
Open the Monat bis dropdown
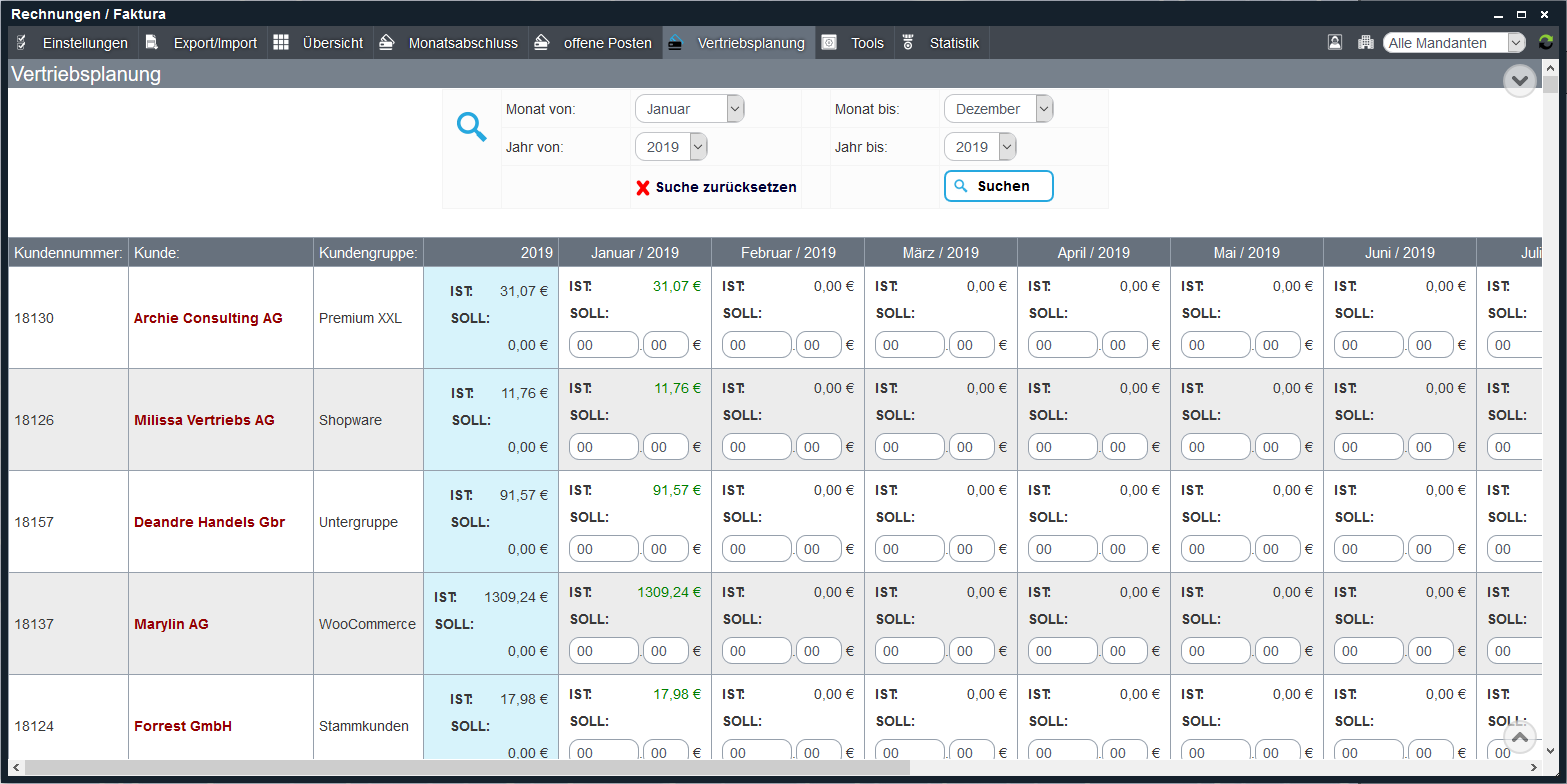[x=999, y=109]
